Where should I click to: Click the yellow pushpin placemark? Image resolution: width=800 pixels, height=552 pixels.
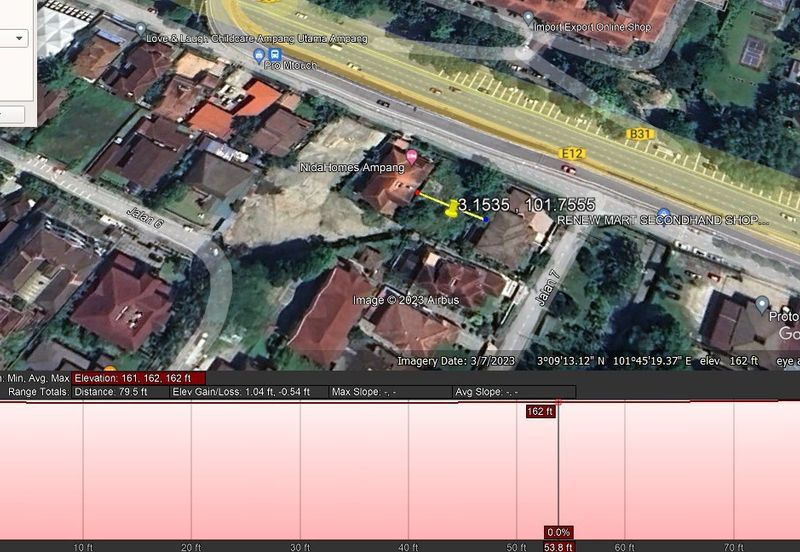pos(453,208)
